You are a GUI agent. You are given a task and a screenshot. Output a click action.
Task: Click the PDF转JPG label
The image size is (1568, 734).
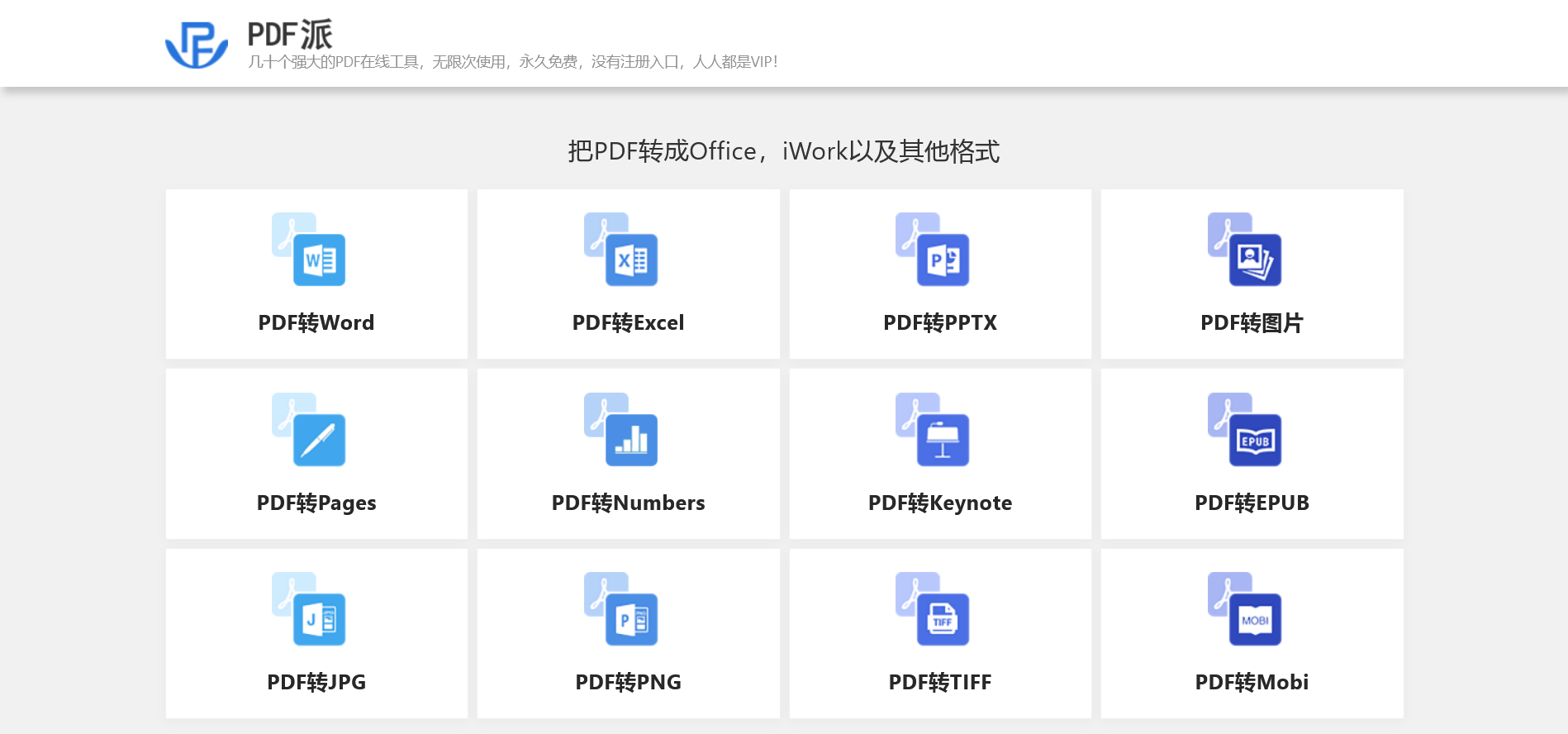pos(316,682)
